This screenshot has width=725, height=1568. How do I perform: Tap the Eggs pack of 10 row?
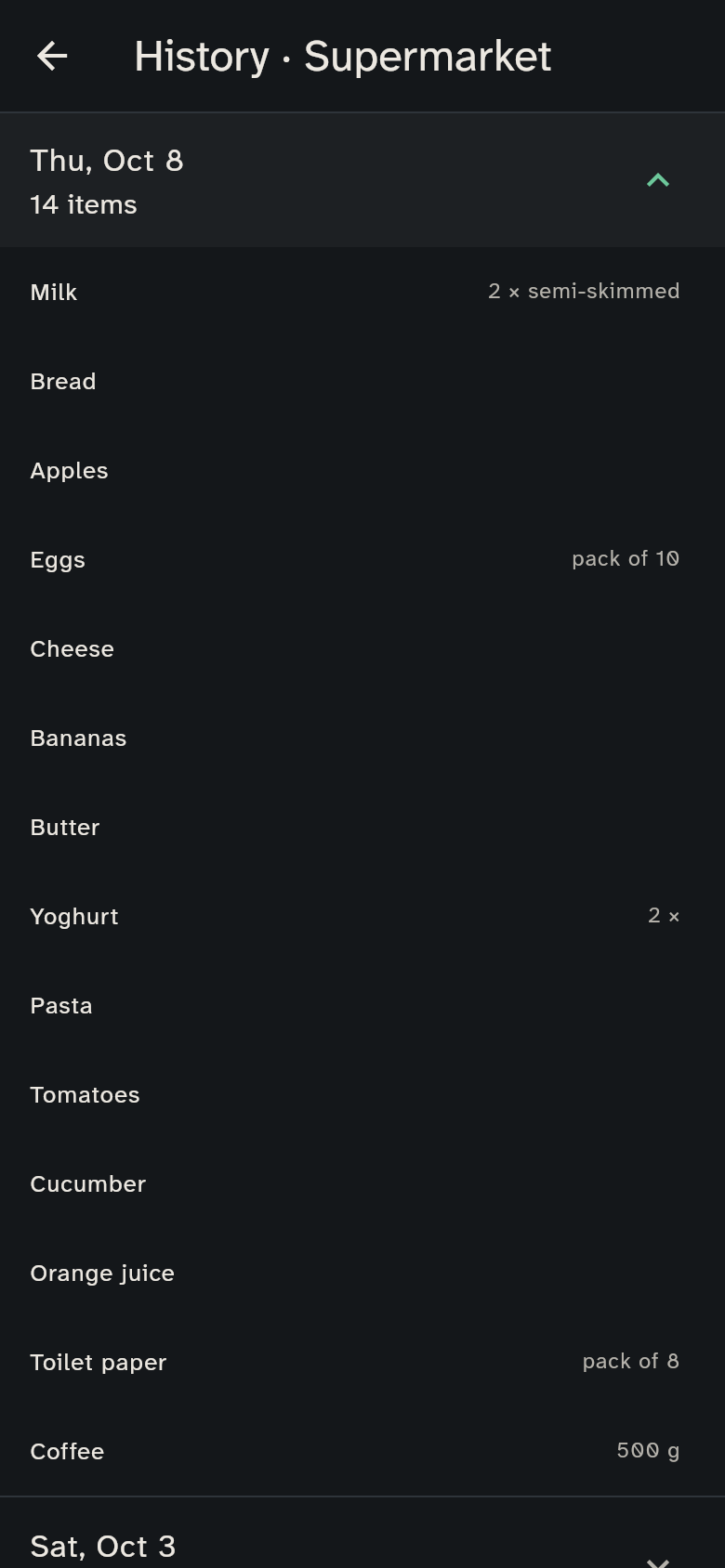(362, 559)
